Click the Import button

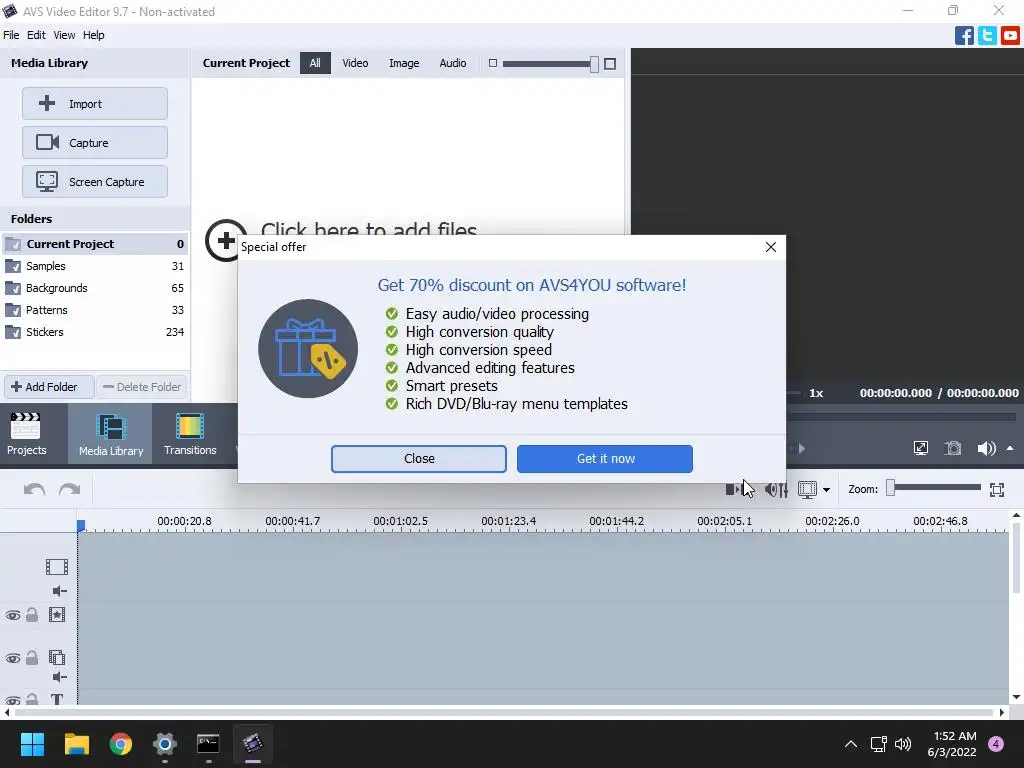95,104
